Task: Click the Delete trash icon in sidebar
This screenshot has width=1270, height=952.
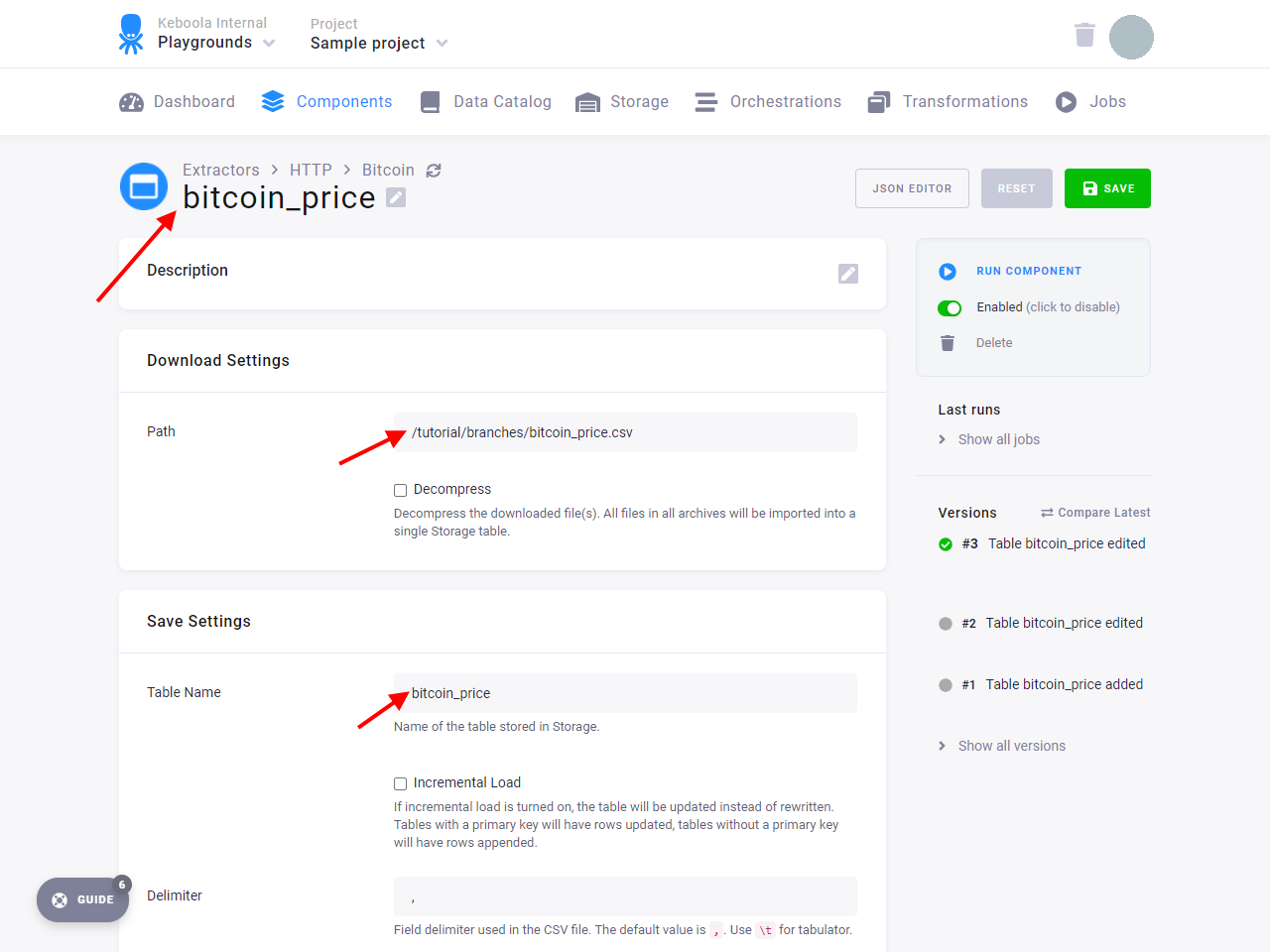Action: pos(948,343)
